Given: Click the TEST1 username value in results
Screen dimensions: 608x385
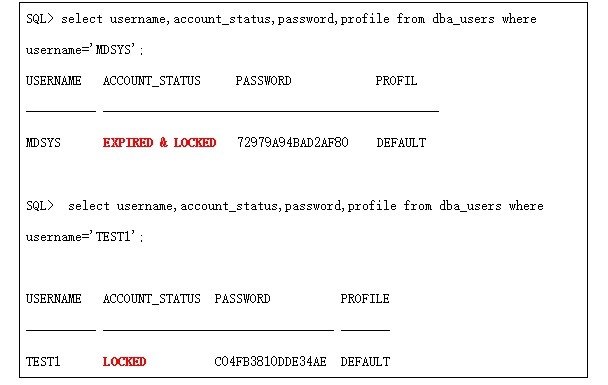Looking at the screenshot, I should pyautogui.click(x=43, y=362).
